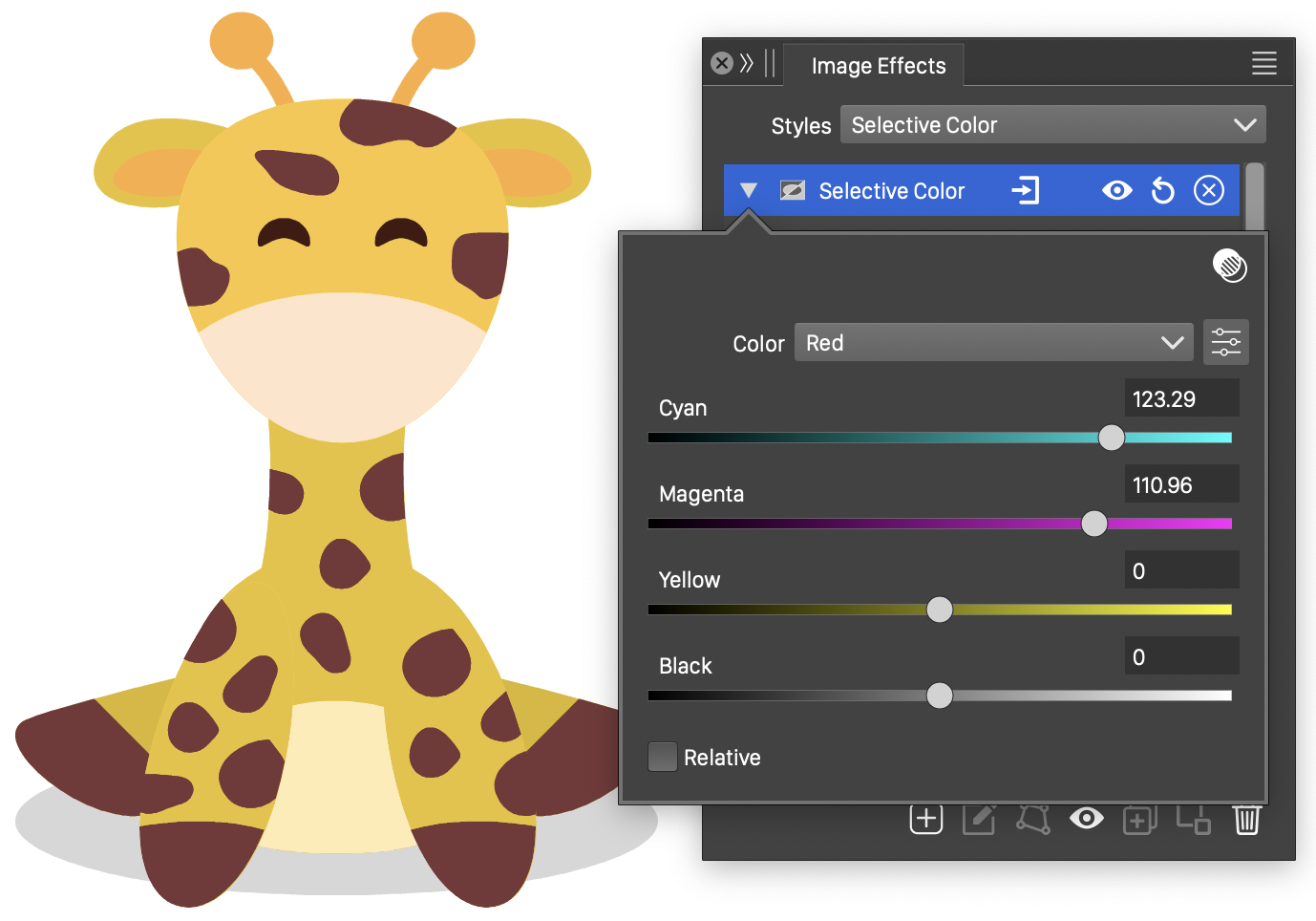Click the duplicate effect icon at panel bottom

[x=1139, y=819]
